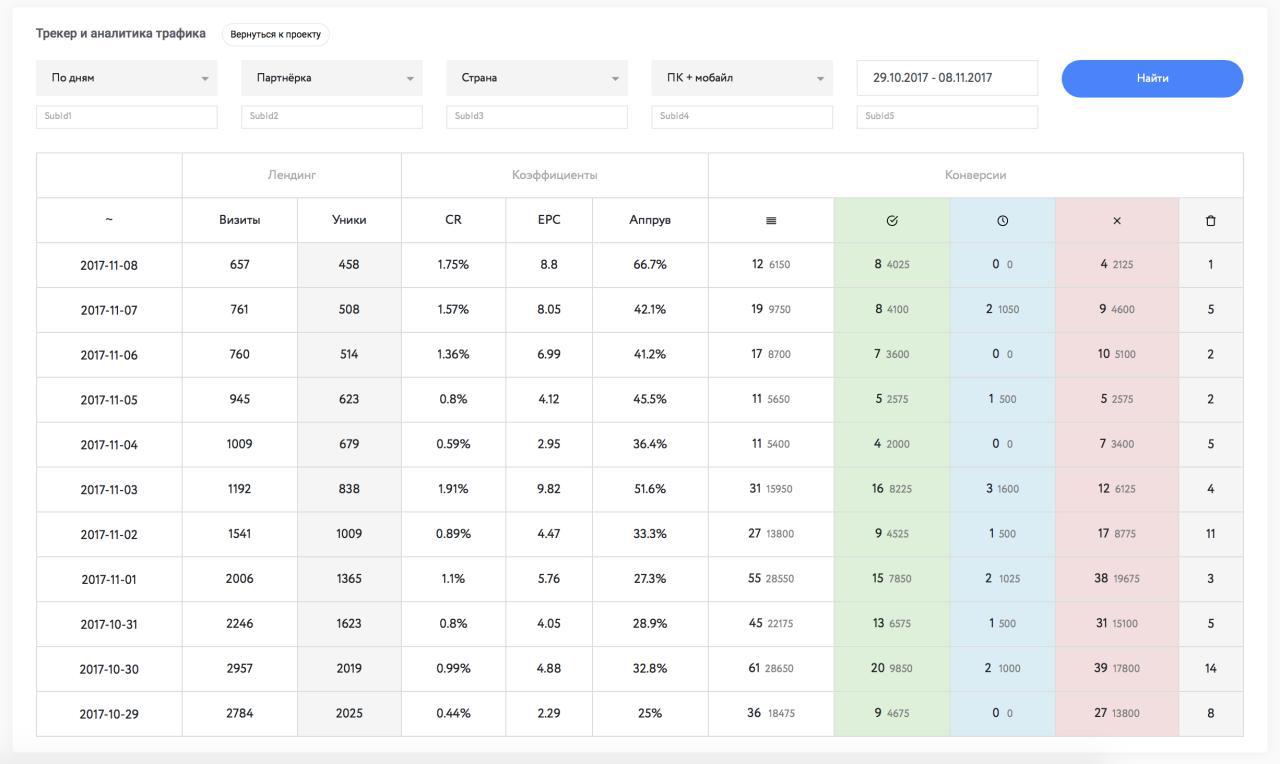Click the CR column header
The width and height of the screenshot is (1280, 764).
(453, 220)
